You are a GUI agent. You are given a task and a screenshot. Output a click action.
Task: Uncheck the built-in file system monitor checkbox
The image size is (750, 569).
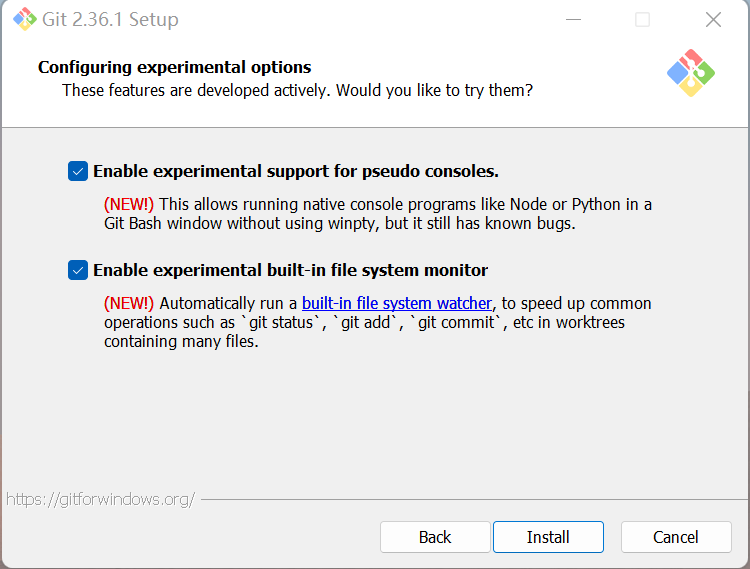pyautogui.click(x=78, y=270)
